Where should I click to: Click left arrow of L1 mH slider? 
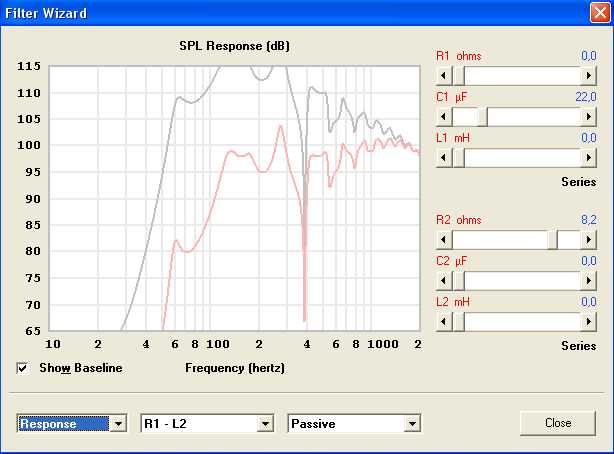click(443, 157)
